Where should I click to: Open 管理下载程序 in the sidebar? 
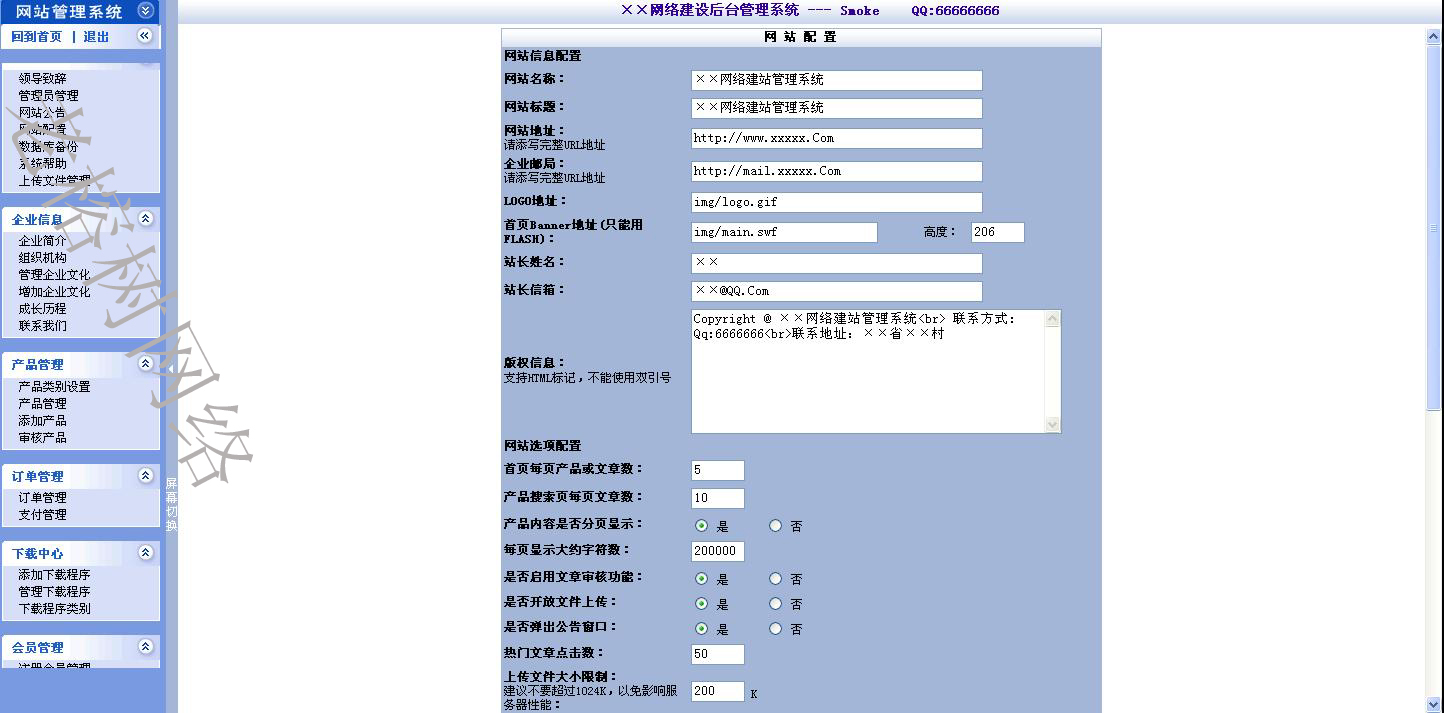pyautogui.click(x=54, y=591)
